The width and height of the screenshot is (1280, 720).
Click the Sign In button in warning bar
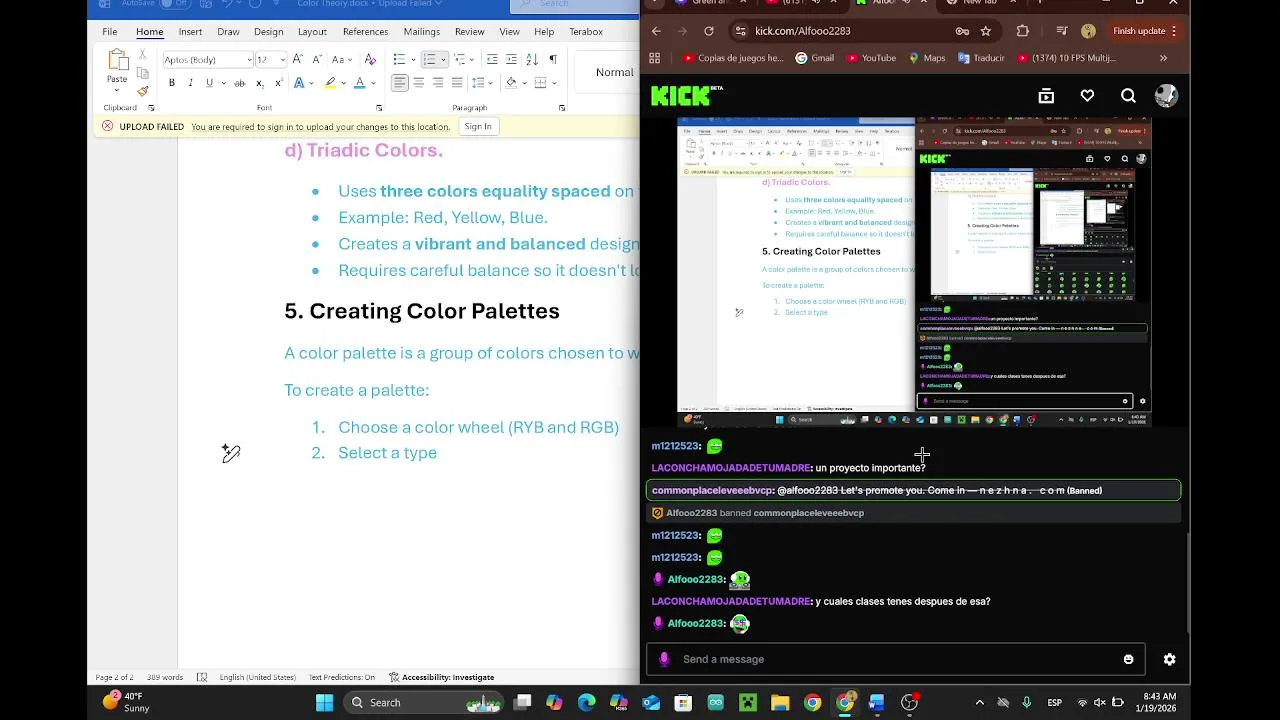[x=478, y=126]
